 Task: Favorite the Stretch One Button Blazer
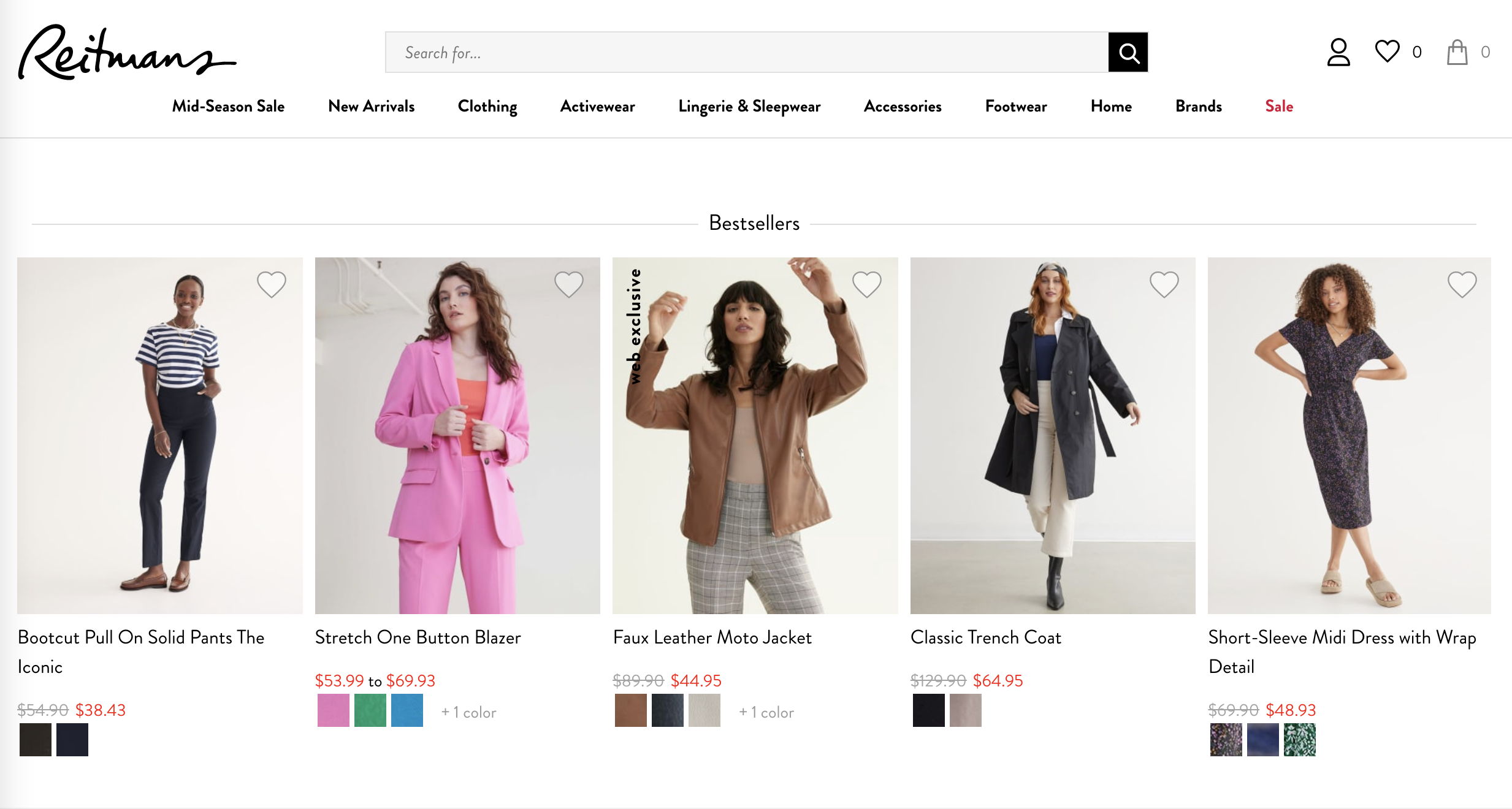(x=568, y=284)
